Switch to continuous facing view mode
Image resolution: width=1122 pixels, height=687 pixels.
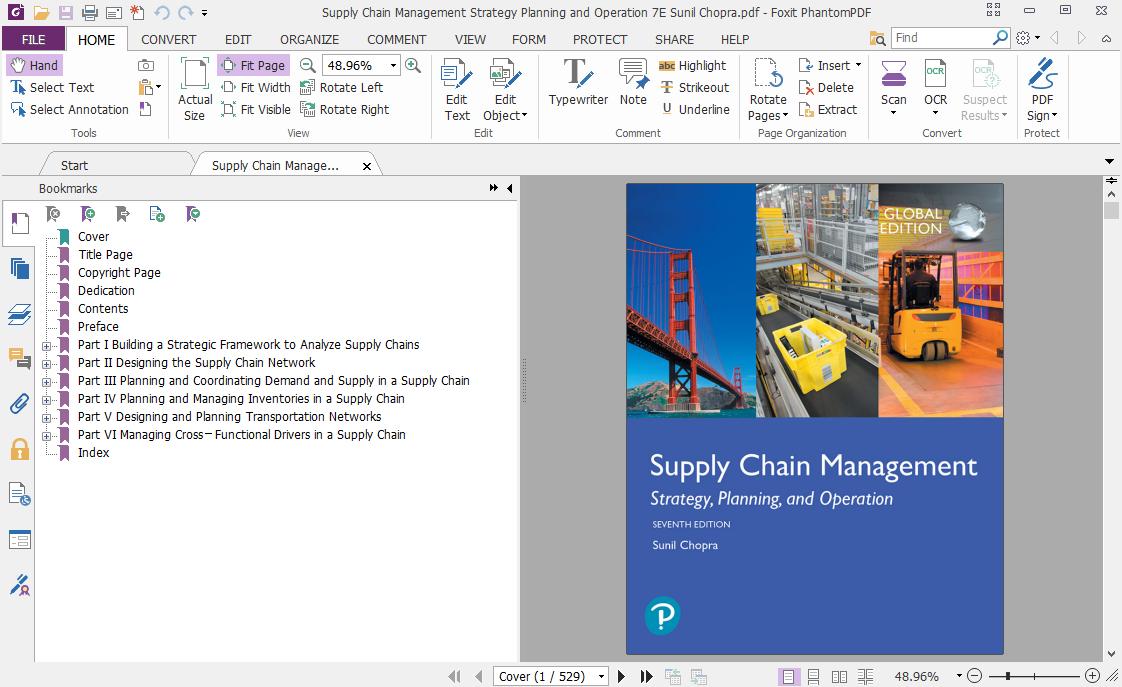(866, 676)
